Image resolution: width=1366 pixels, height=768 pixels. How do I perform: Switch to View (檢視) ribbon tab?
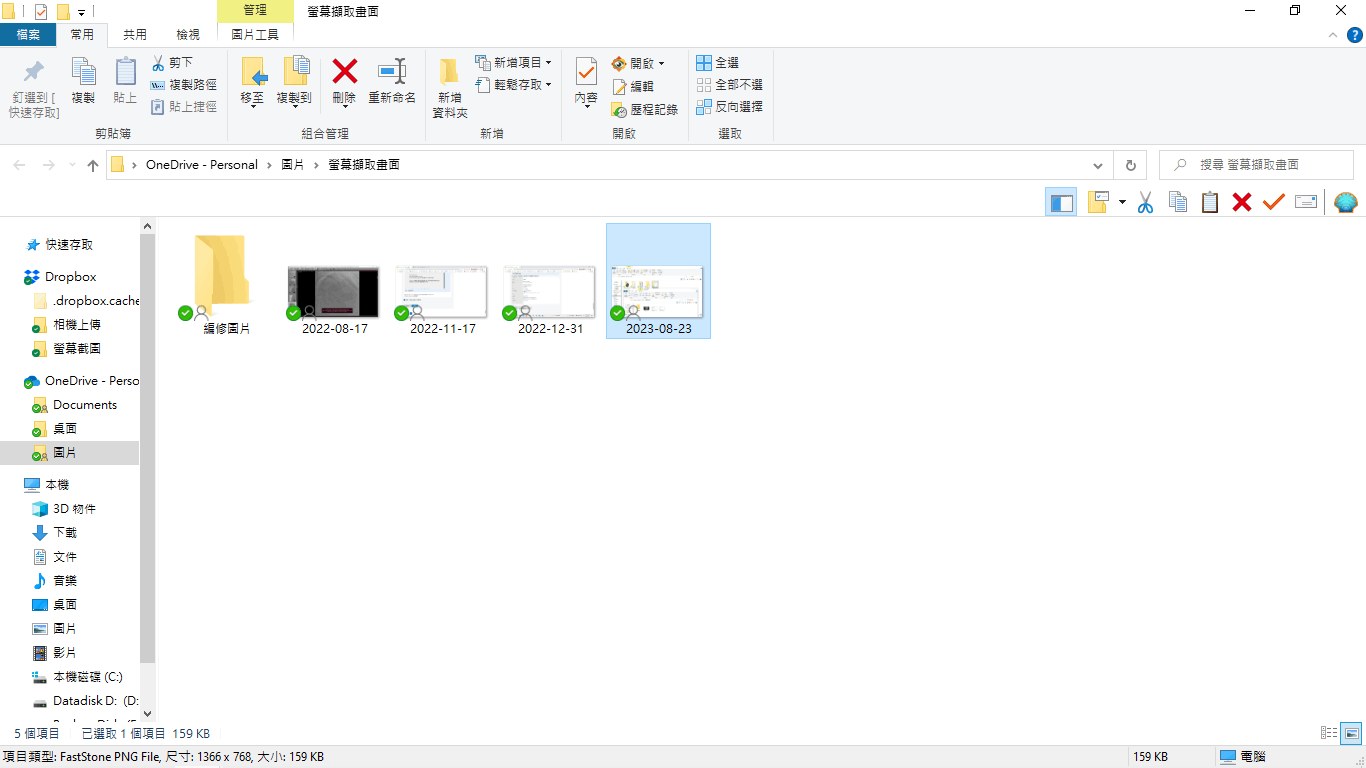click(188, 34)
